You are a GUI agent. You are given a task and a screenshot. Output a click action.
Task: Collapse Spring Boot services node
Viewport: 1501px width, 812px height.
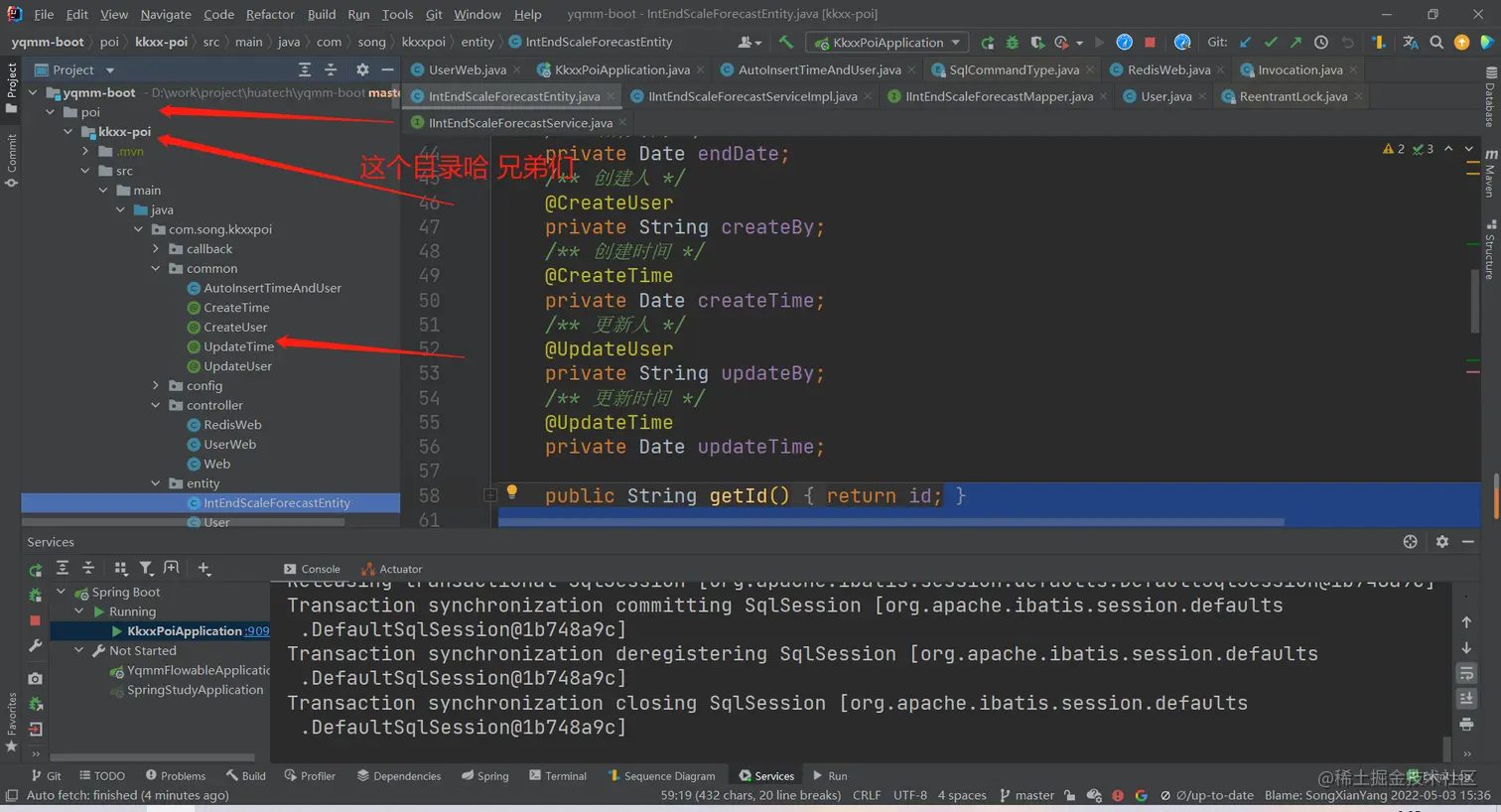click(62, 592)
